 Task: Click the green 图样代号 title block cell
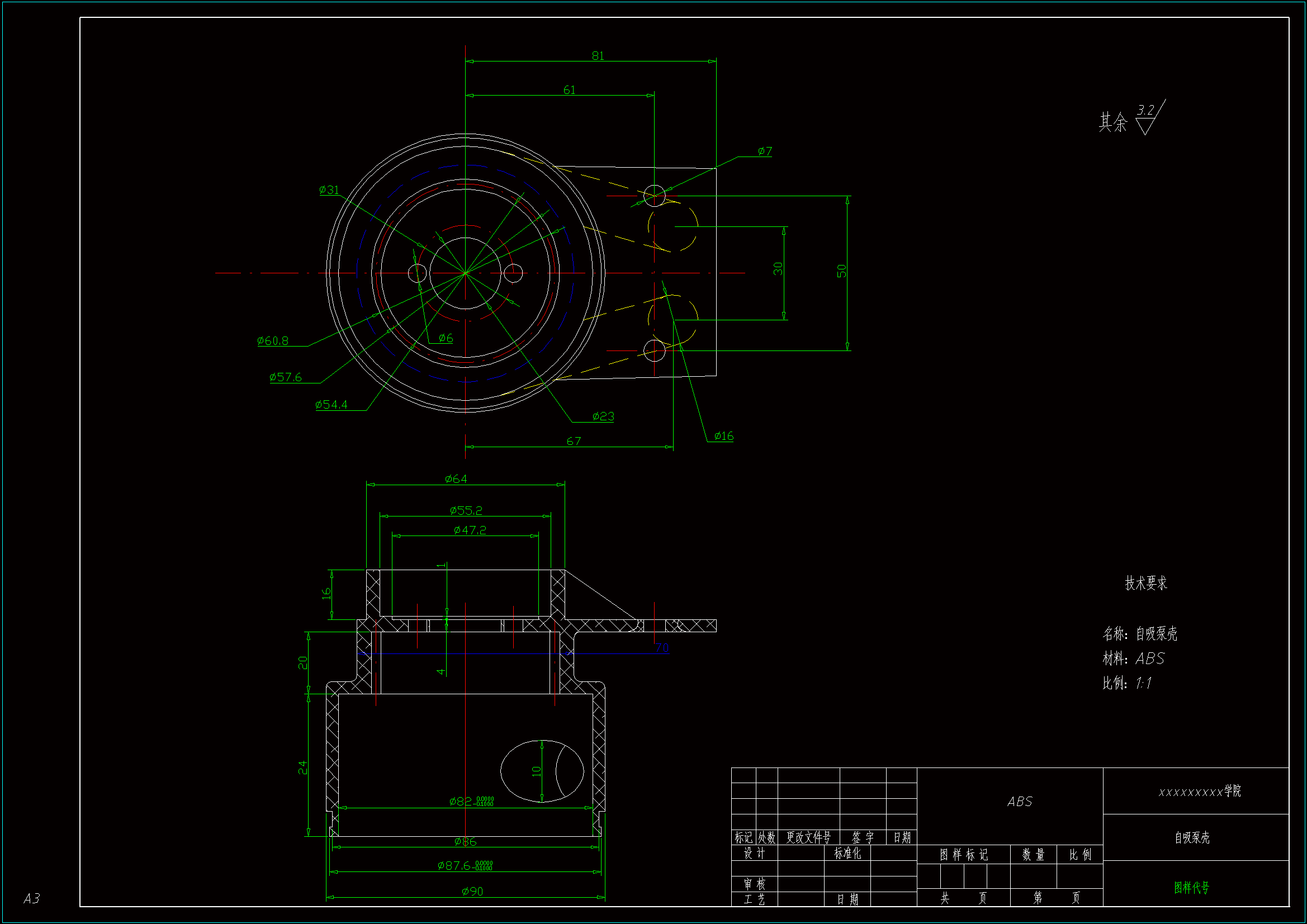point(1191,888)
